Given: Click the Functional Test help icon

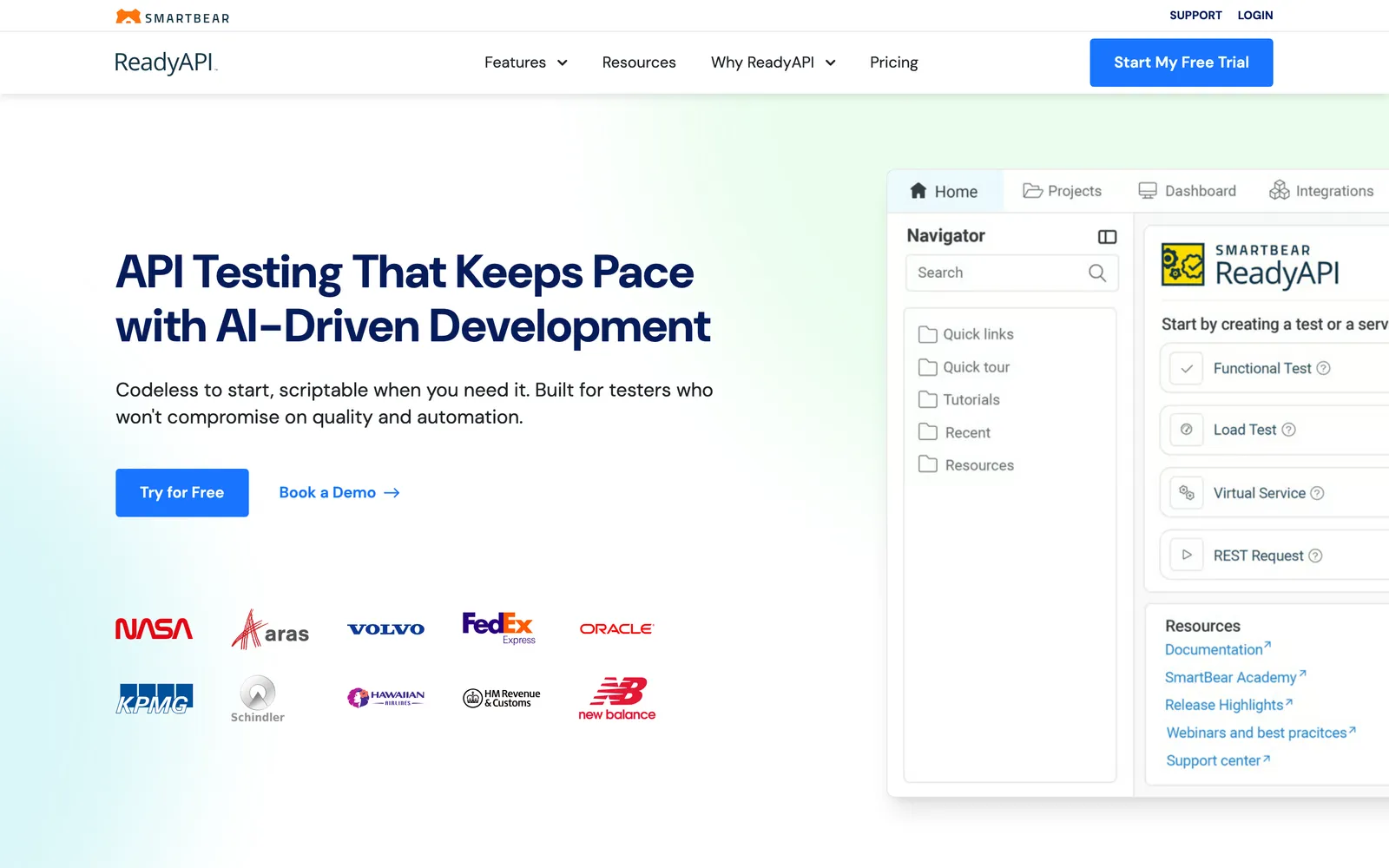Looking at the screenshot, I should pyautogui.click(x=1323, y=368).
